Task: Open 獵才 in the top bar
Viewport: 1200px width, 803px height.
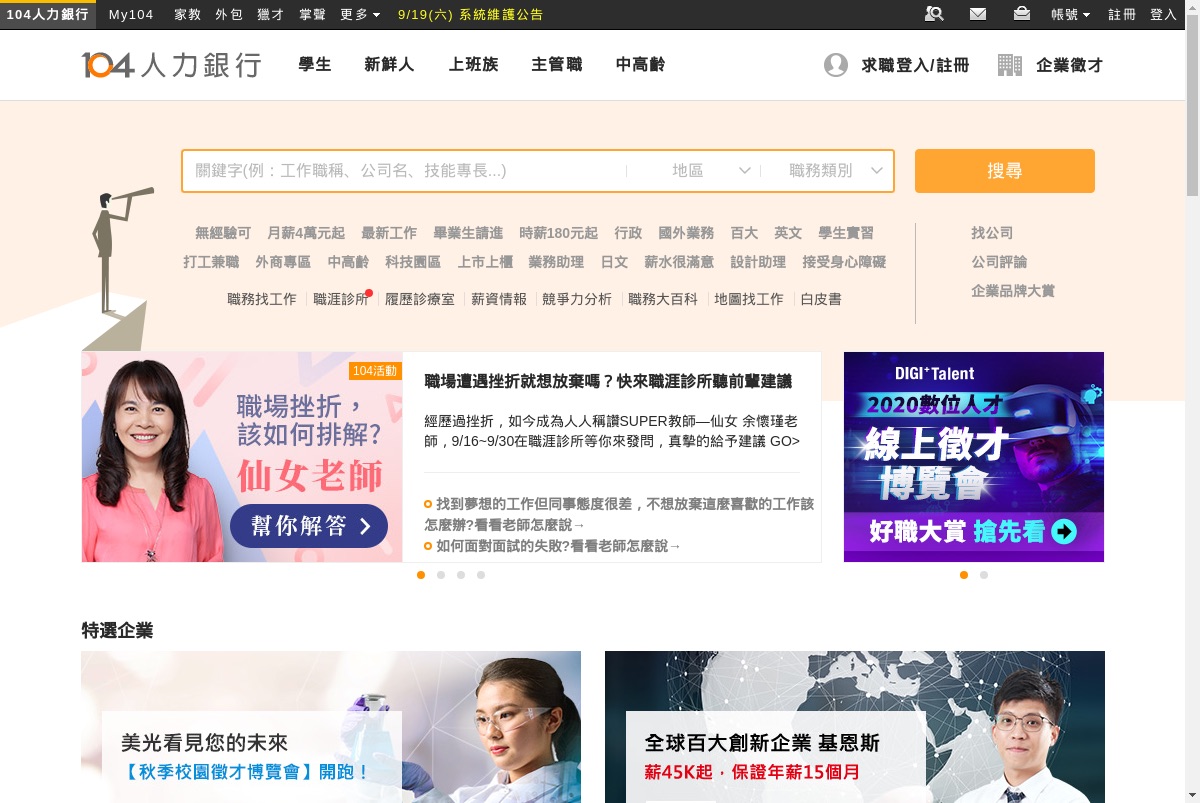Action: (x=271, y=15)
